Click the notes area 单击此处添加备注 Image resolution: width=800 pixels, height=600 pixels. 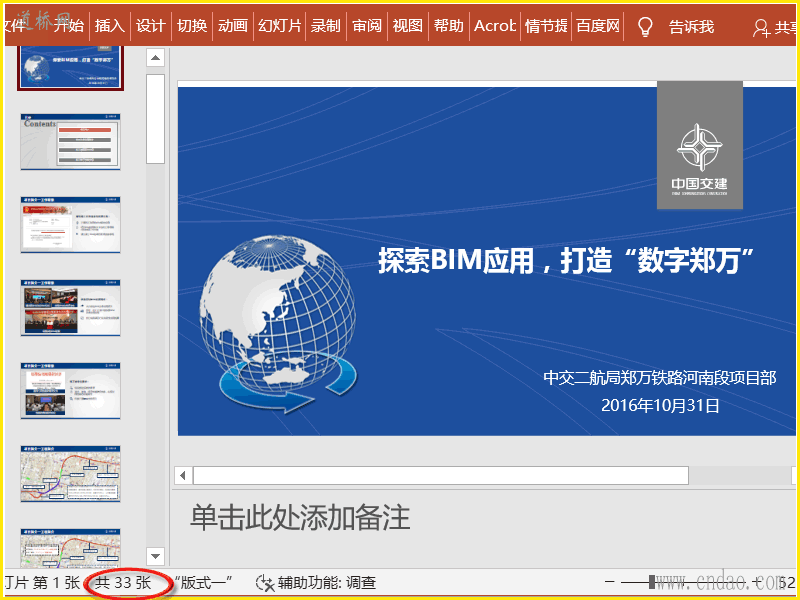[x=300, y=517]
